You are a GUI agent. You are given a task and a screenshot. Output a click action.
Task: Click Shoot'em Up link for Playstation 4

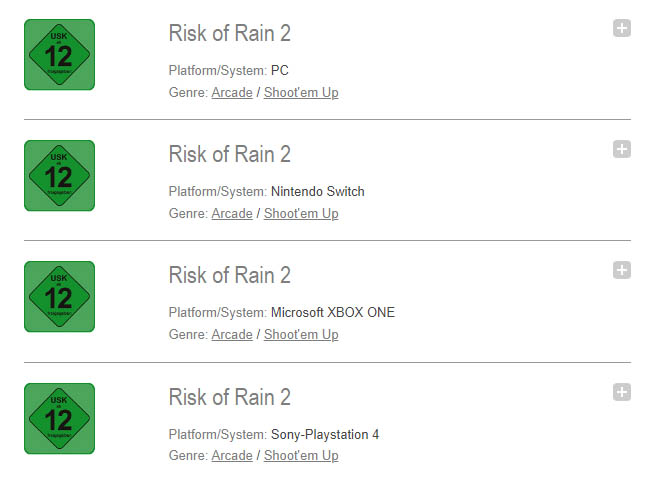(x=301, y=455)
